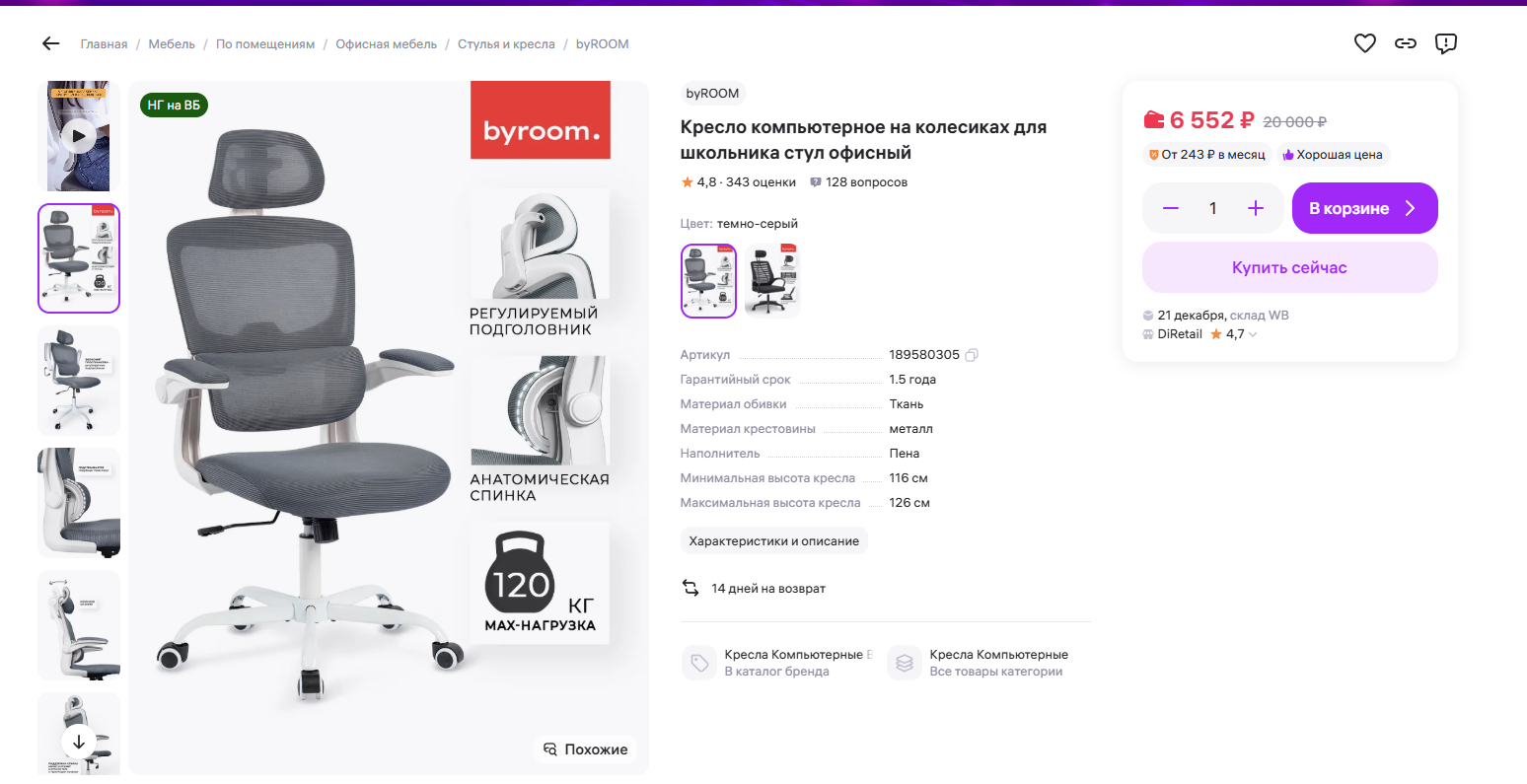Copy article number 189580305
This screenshot has height=784, width=1527.
click(x=972, y=355)
